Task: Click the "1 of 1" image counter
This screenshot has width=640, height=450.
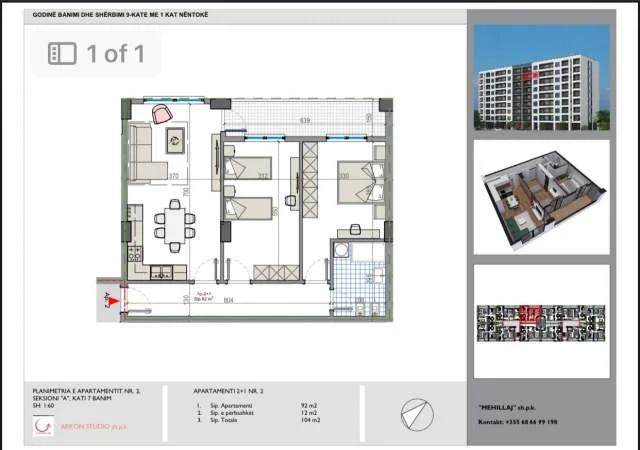Action: (x=116, y=53)
